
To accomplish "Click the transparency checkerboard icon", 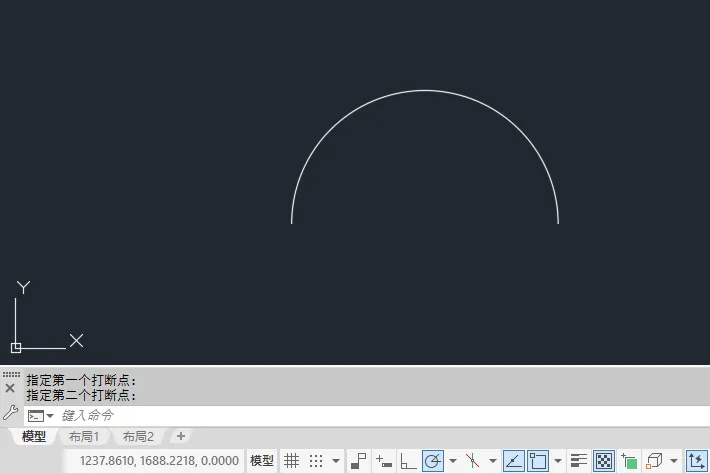I will [604, 461].
